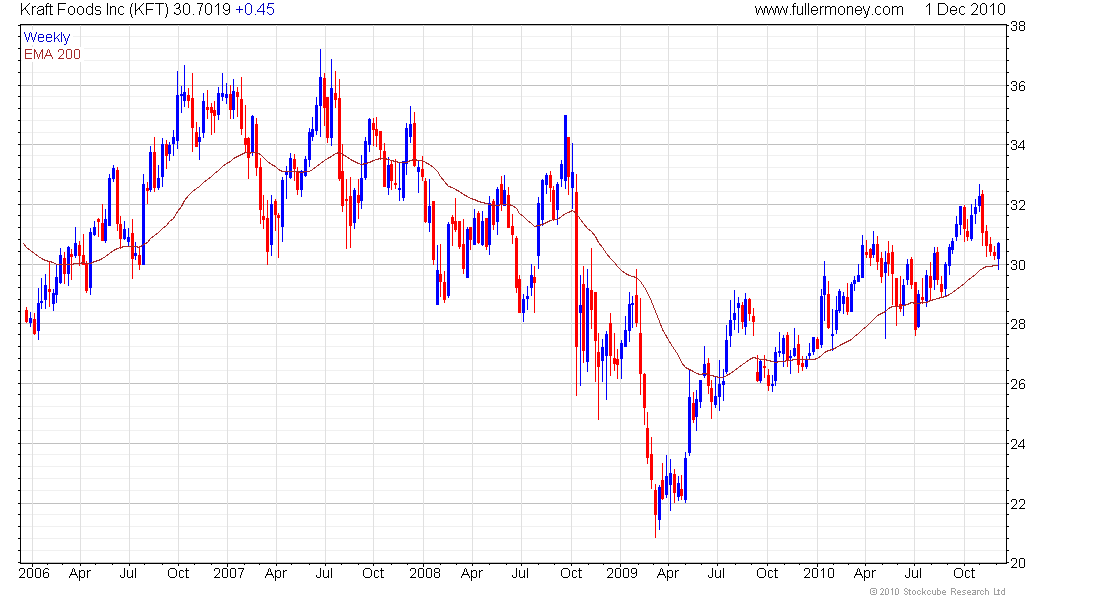Click the 30.7019 last price value
1100x600 pixels.
click(x=202, y=10)
